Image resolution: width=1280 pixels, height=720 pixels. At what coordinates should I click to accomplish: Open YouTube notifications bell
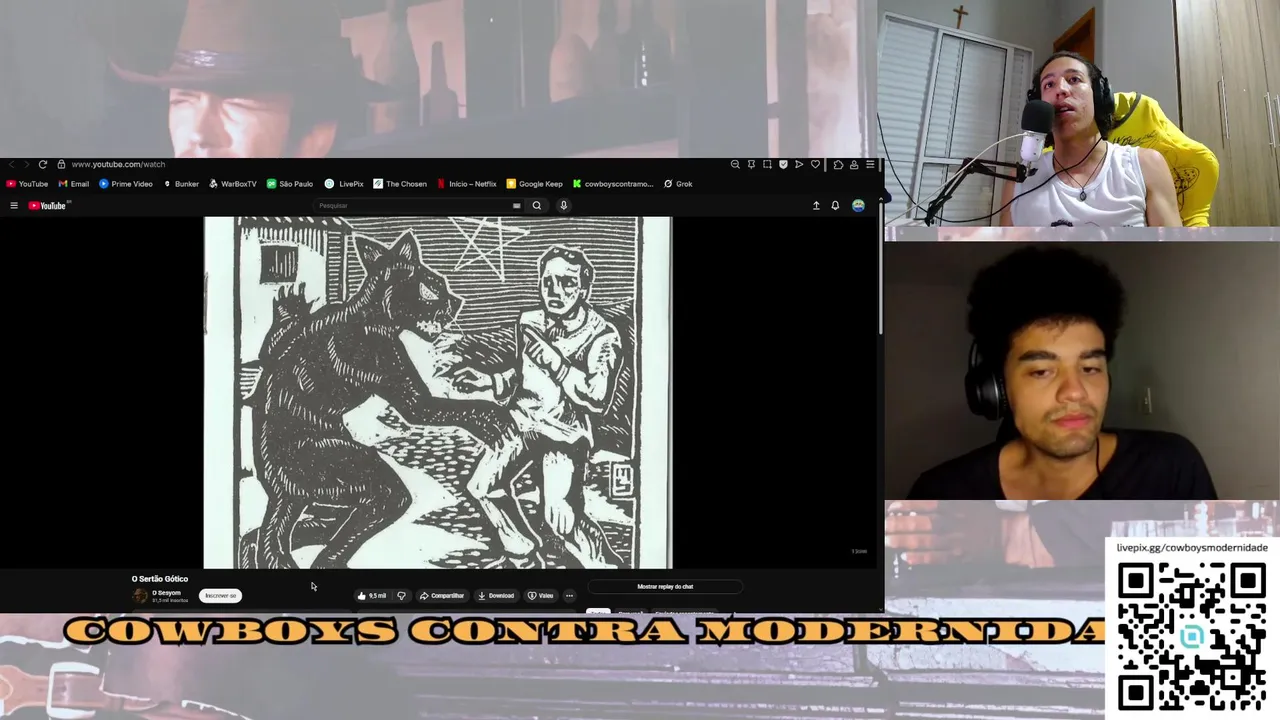835,206
